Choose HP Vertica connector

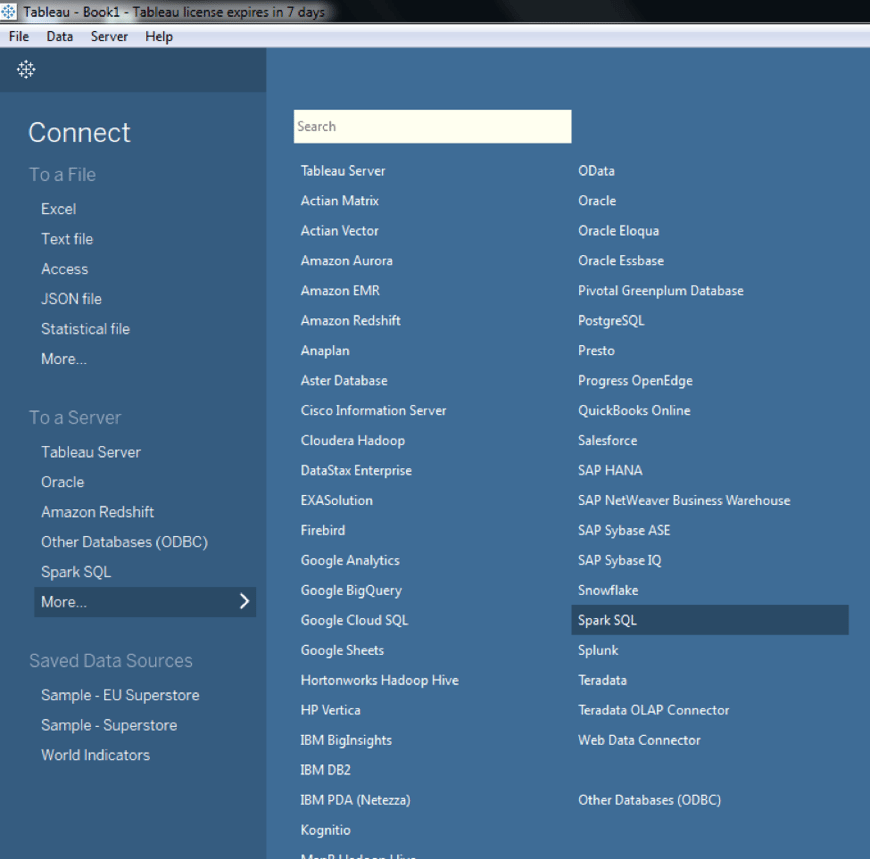[x=331, y=710]
